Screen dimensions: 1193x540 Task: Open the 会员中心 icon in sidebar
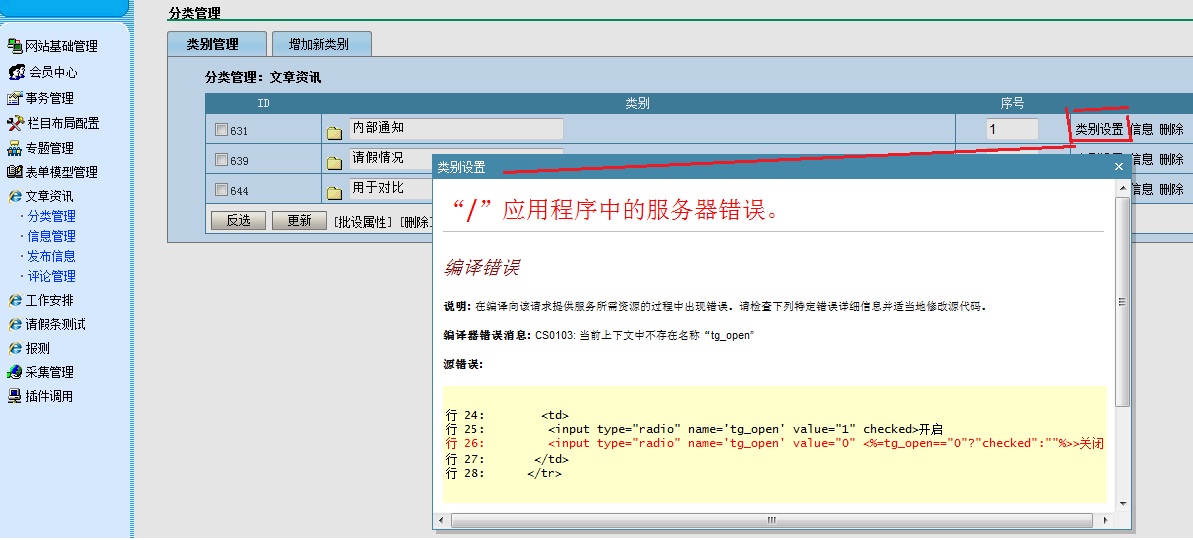point(16,72)
